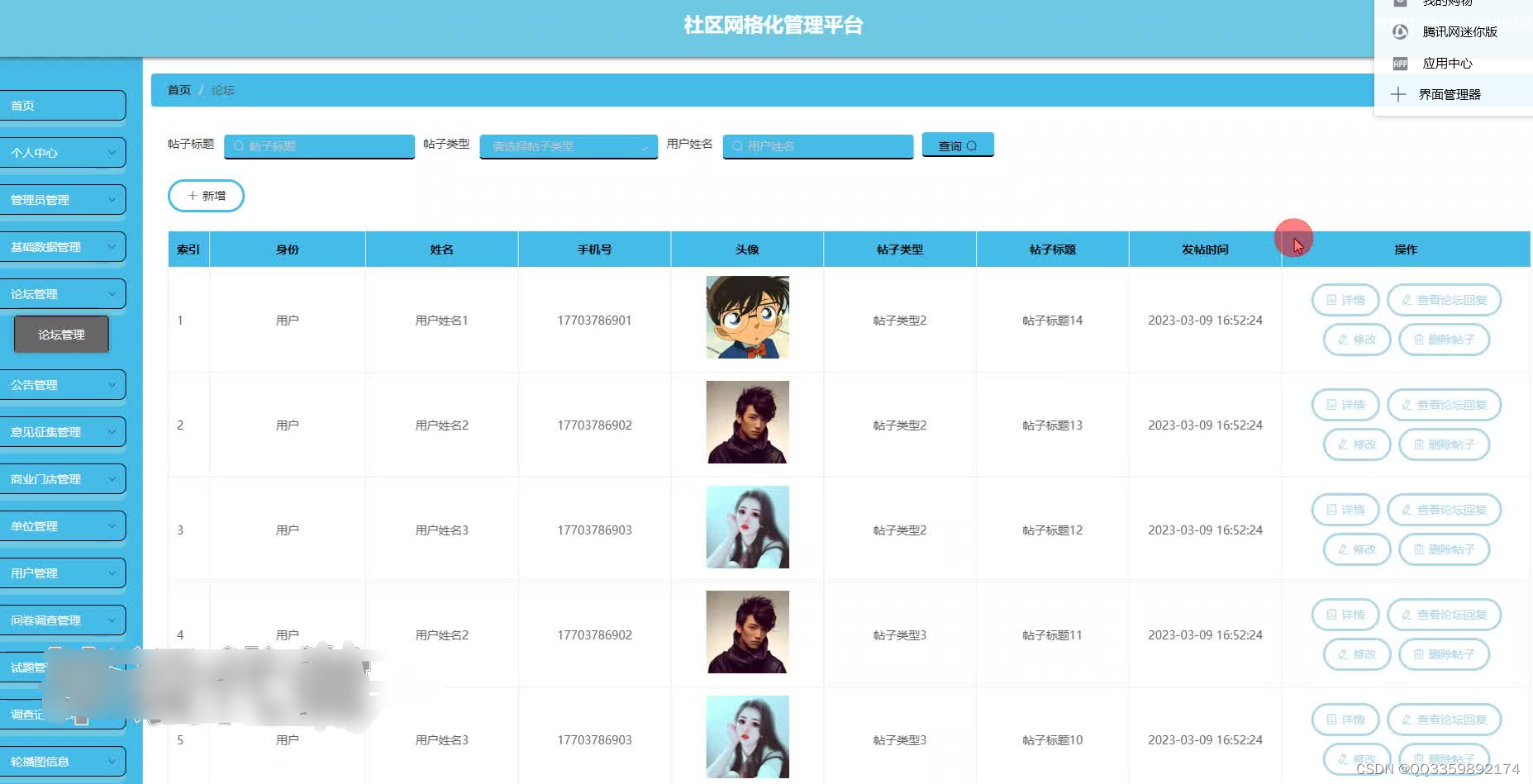Click 查看论坛回复 for 帖子标题13
The width and height of the screenshot is (1533, 784).
pos(1444,405)
